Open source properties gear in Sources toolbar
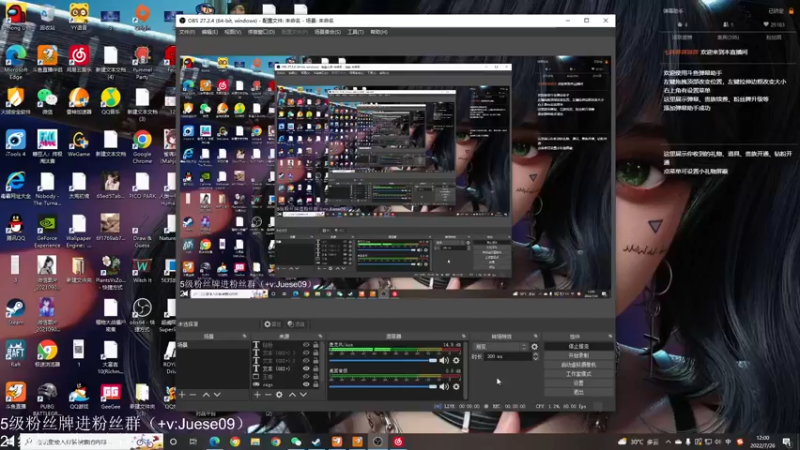Viewport: 800px width, 450px height. click(x=279, y=394)
